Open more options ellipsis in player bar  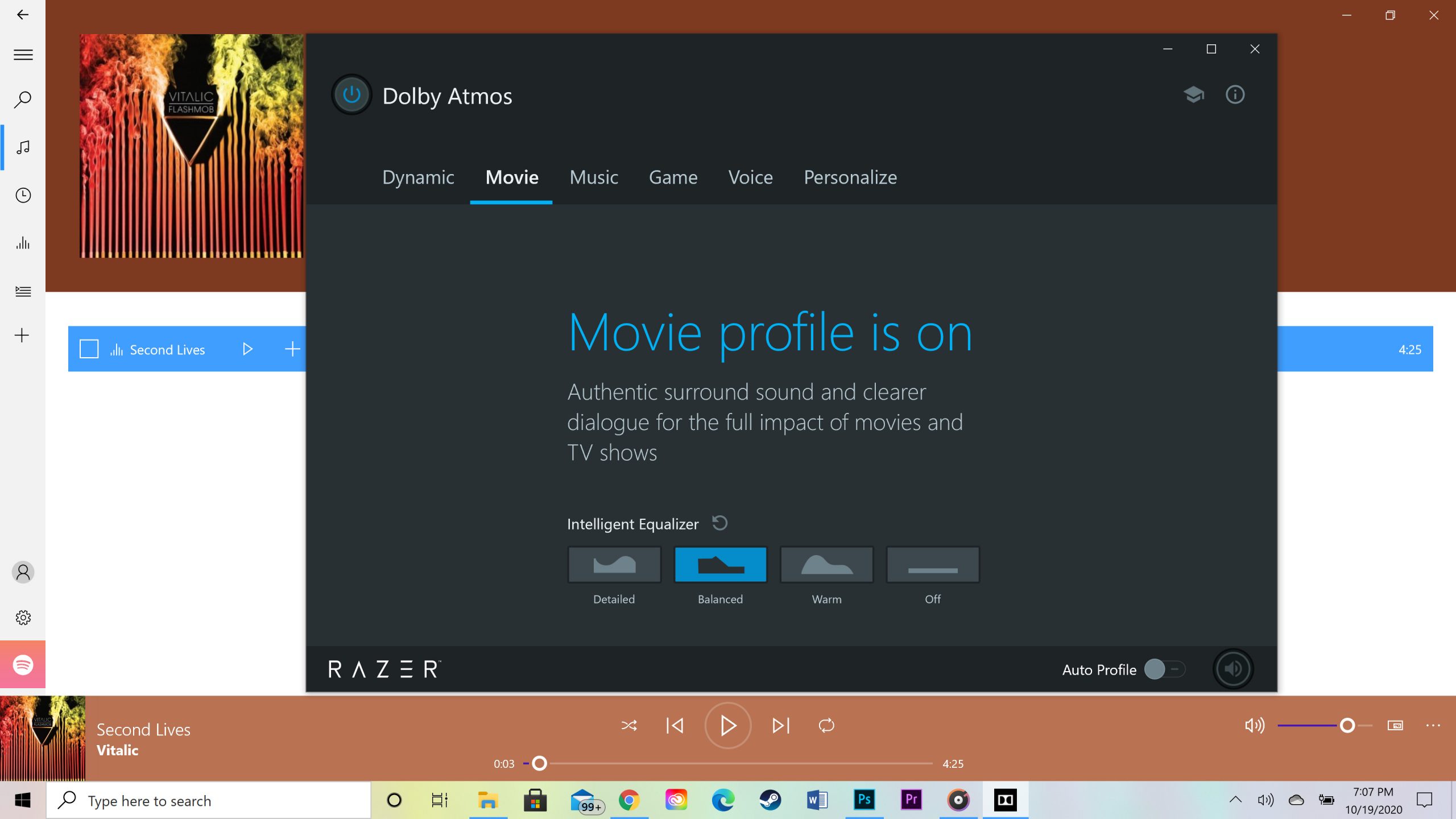pyautogui.click(x=1433, y=725)
